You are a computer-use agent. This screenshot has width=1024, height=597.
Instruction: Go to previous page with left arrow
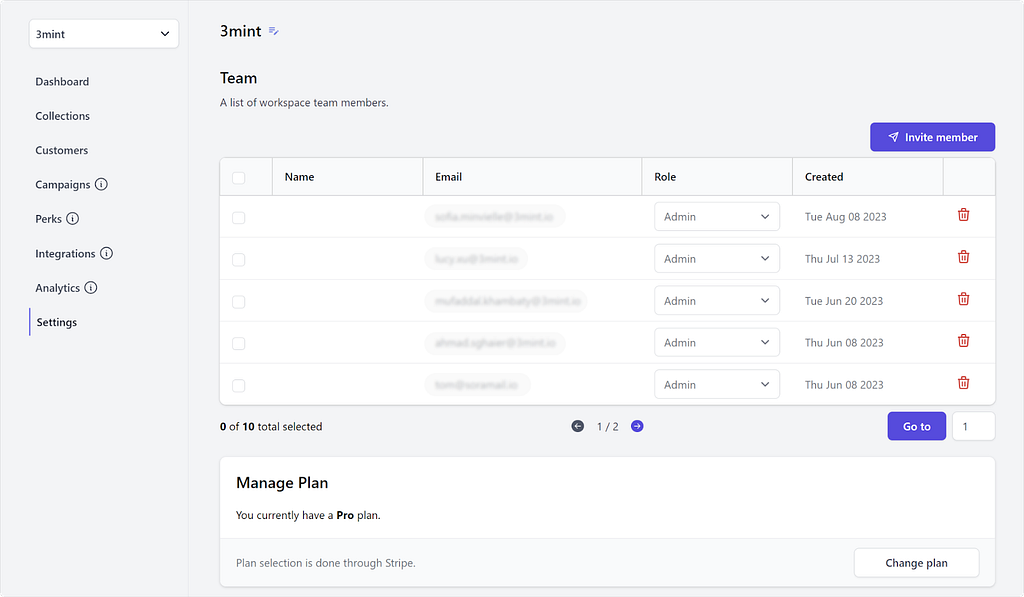pos(577,427)
